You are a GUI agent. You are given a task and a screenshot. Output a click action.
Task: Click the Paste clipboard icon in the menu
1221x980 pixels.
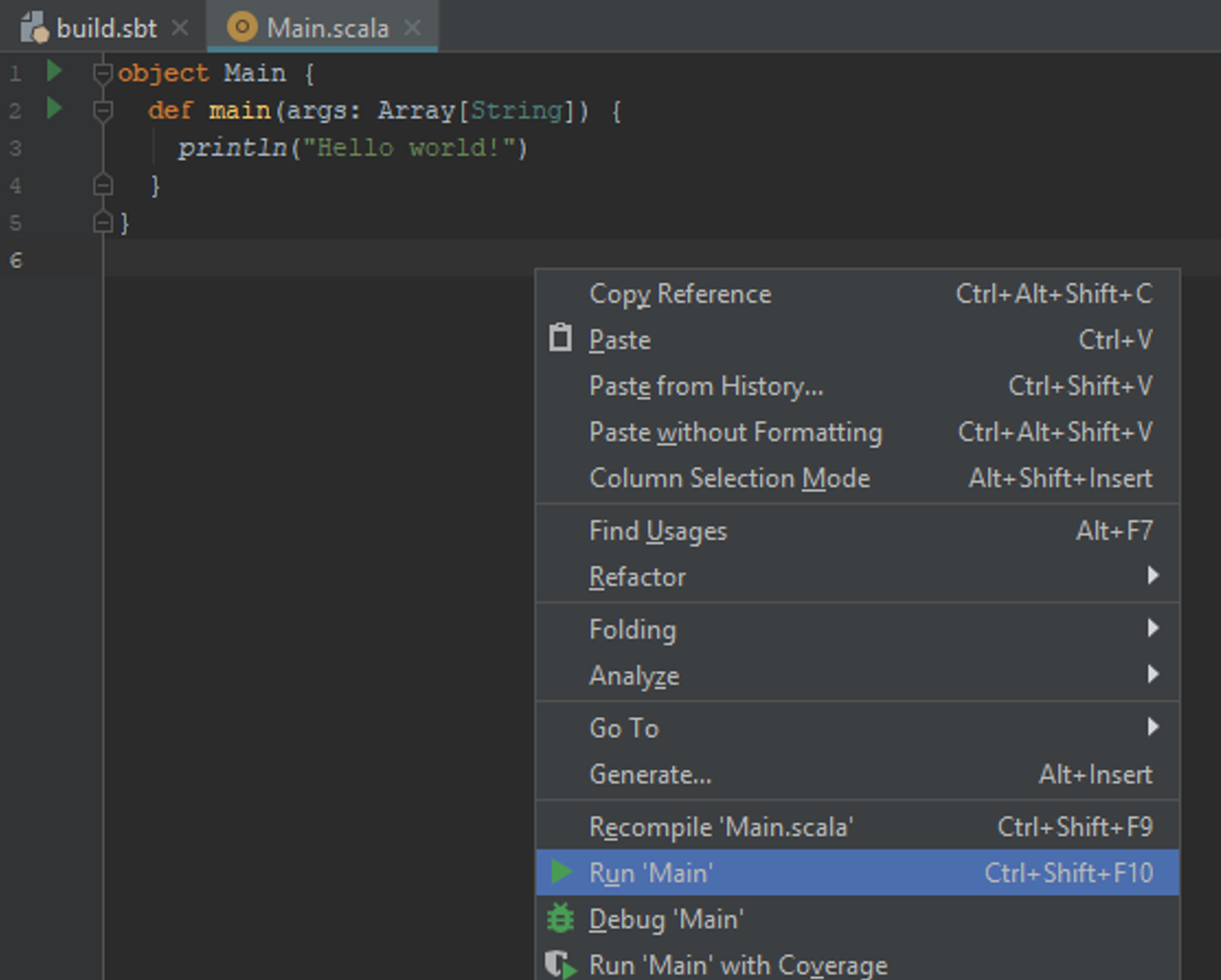point(560,338)
